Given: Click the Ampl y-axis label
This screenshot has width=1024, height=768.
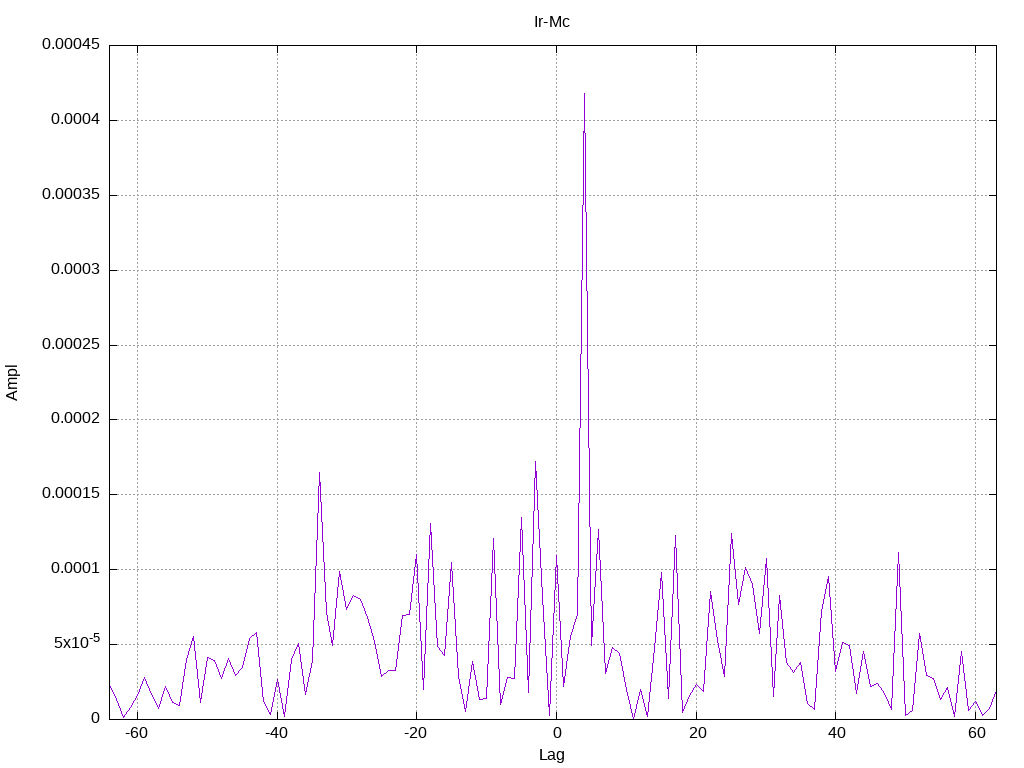Looking at the screenshot, I should tap(12, 383).
